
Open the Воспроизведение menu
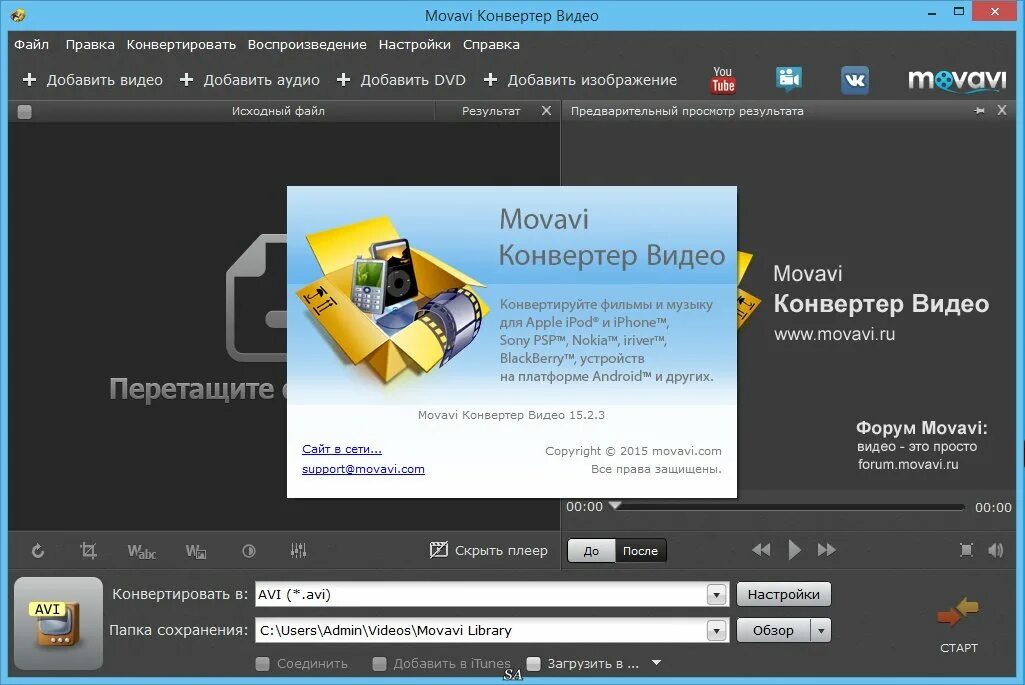(307, 44)
